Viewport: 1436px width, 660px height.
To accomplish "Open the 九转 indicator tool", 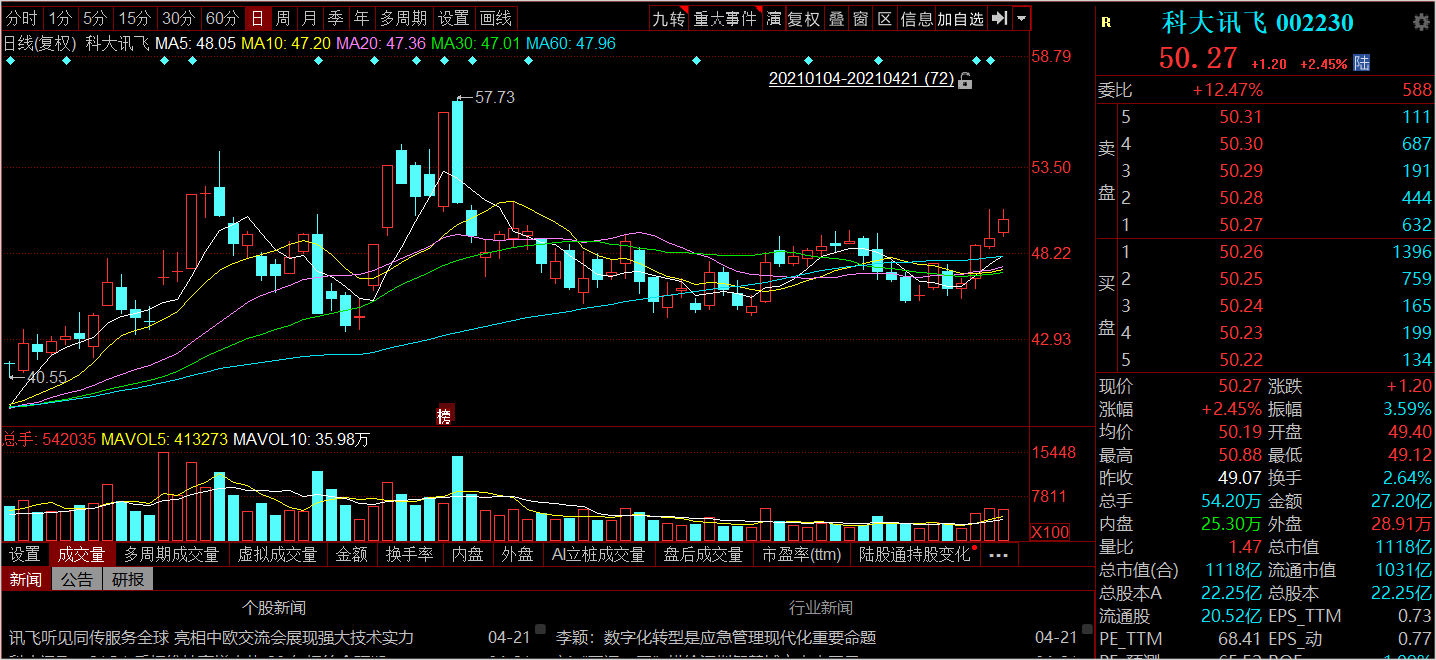I will tap(669, 18).
